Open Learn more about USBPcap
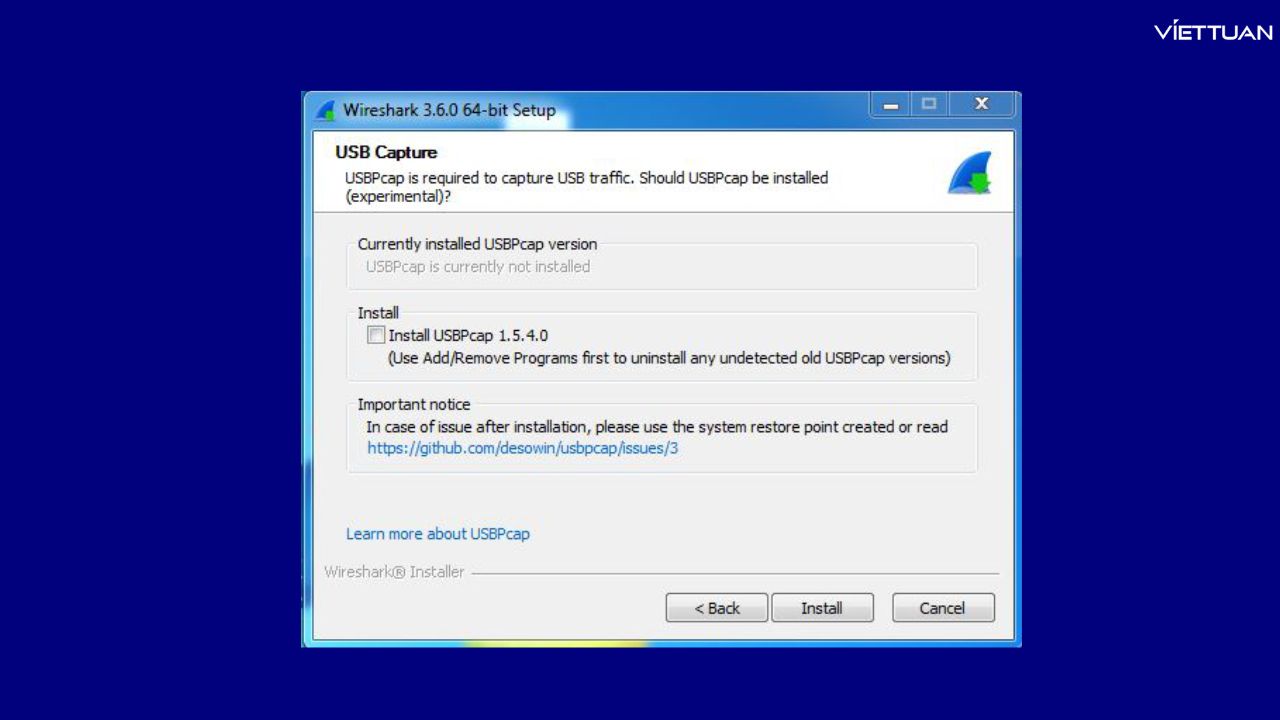Viewport: 1280px width, 720px height. [x=437, y=533]
